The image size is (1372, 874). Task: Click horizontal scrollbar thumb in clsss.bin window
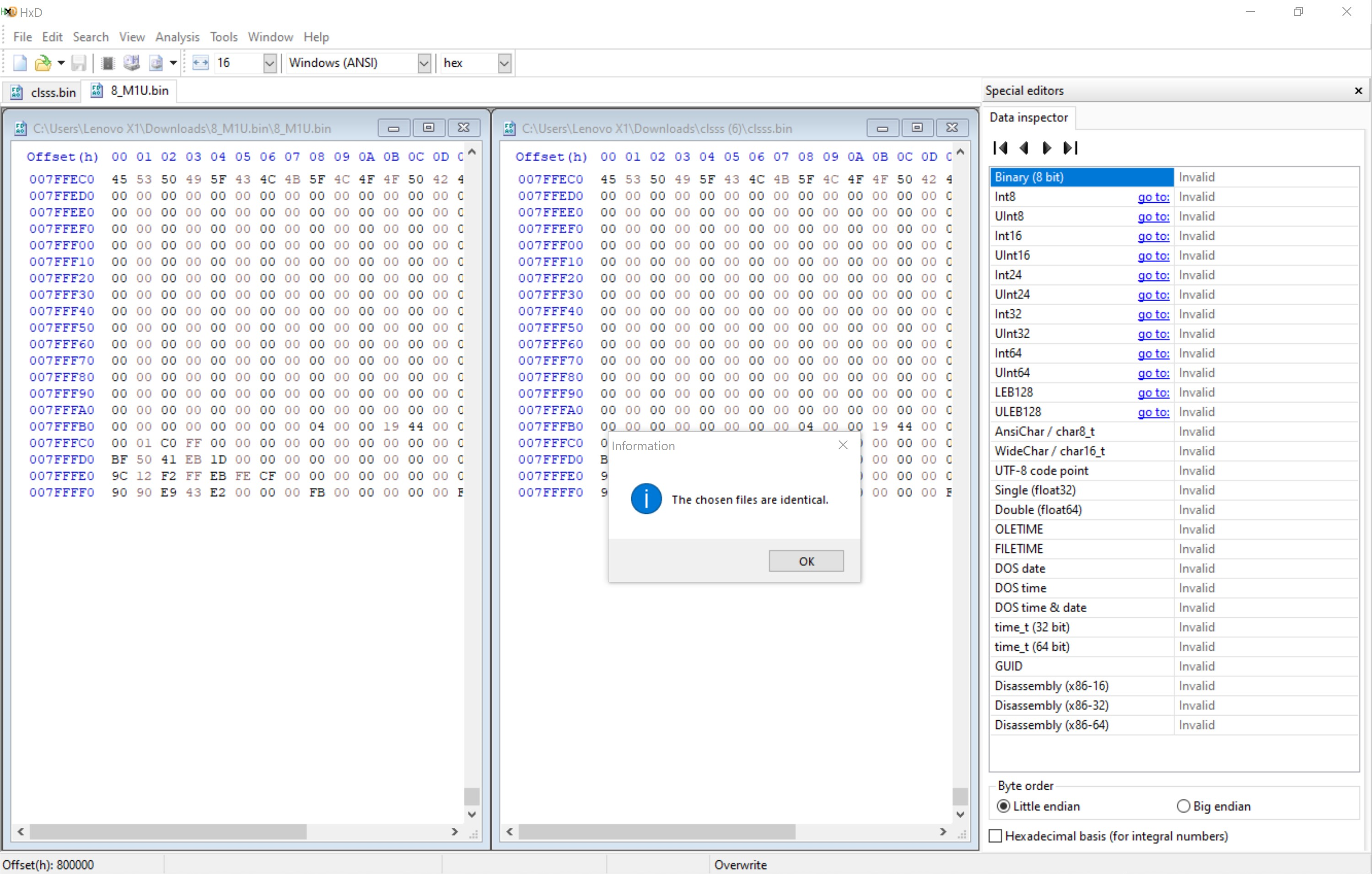(656, 831)
